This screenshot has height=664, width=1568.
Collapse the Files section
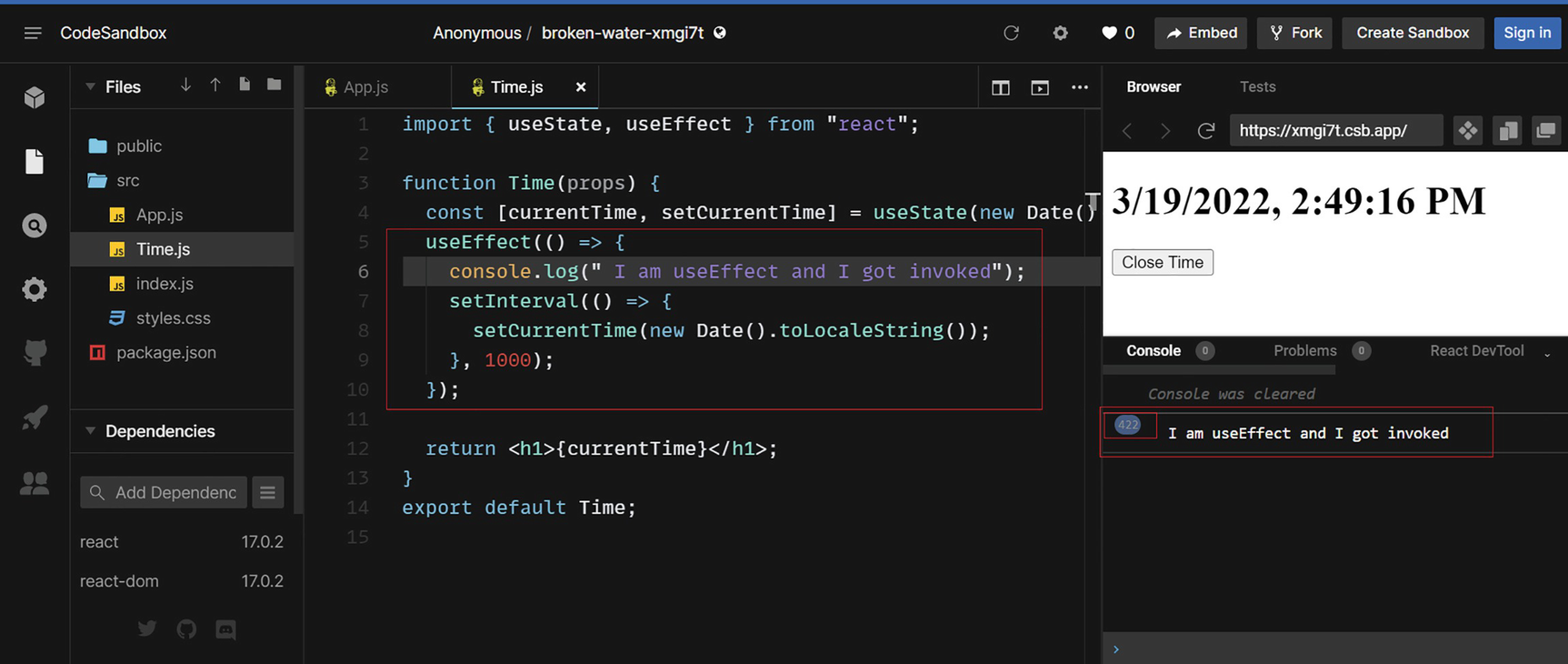[x=91, y=87]
